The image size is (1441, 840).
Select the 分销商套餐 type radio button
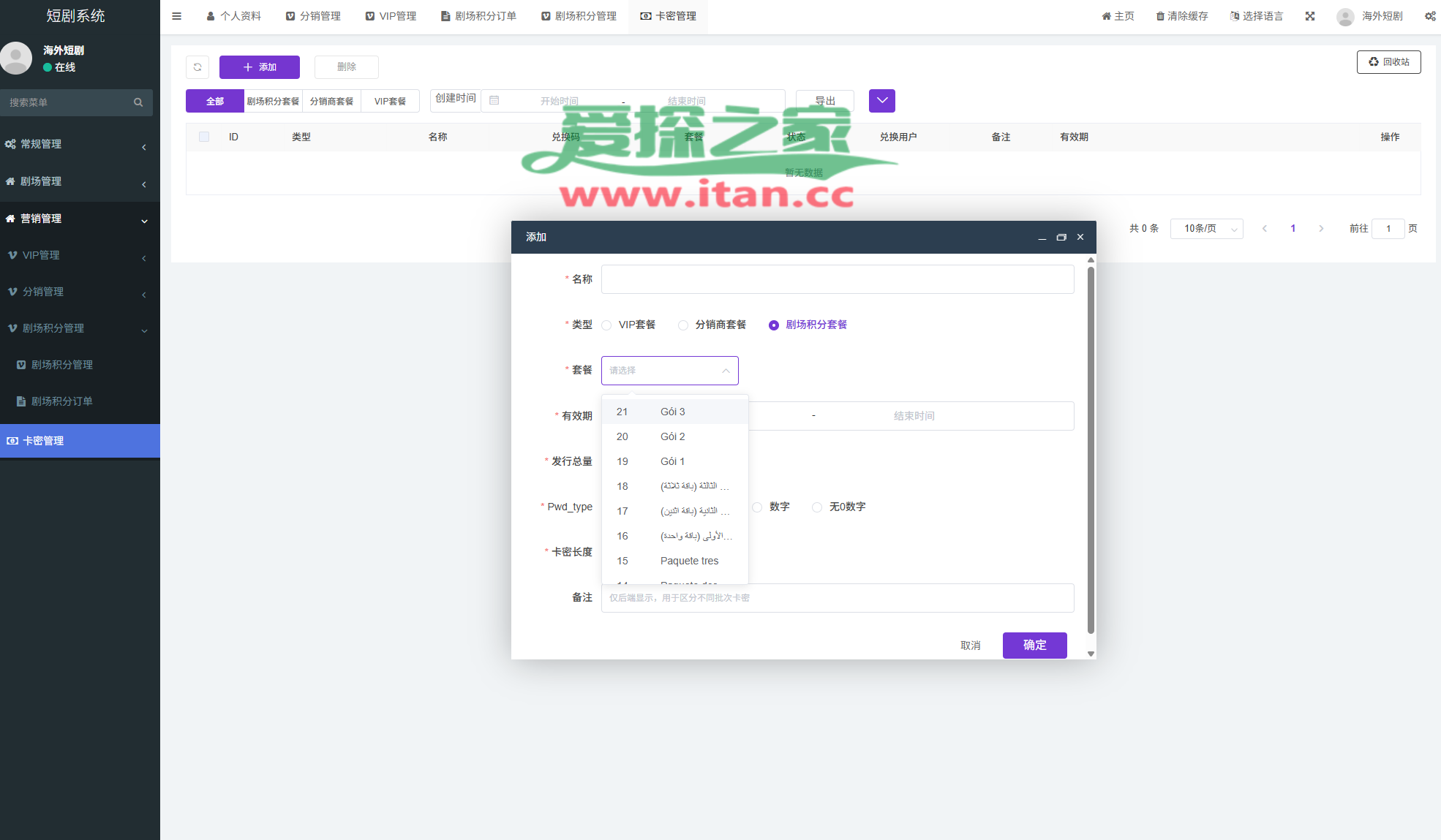click(x=683, y=325)
